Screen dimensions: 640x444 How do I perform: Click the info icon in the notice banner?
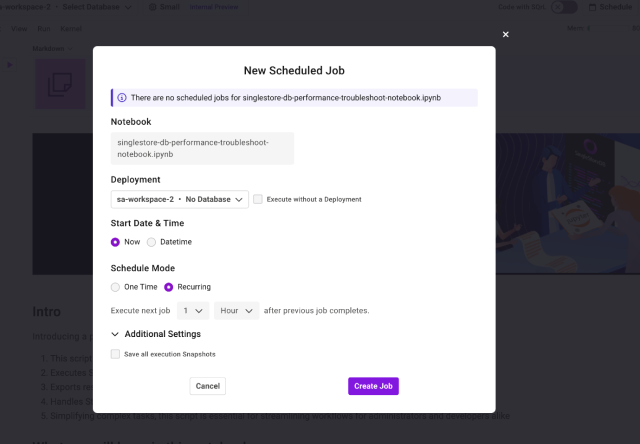[x=122, y=98]
